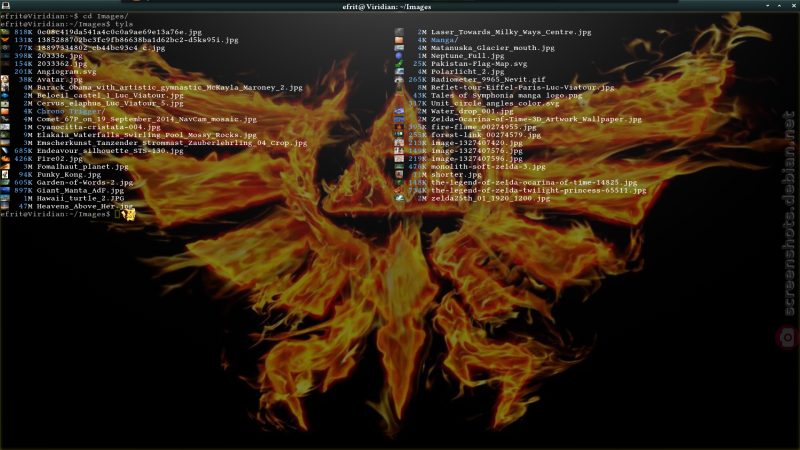Click the thumbnail beside Laser_Towards_Milky_Ways_Centre.jpg
This screenshot has width=800, height=450.
pos(399,32)
